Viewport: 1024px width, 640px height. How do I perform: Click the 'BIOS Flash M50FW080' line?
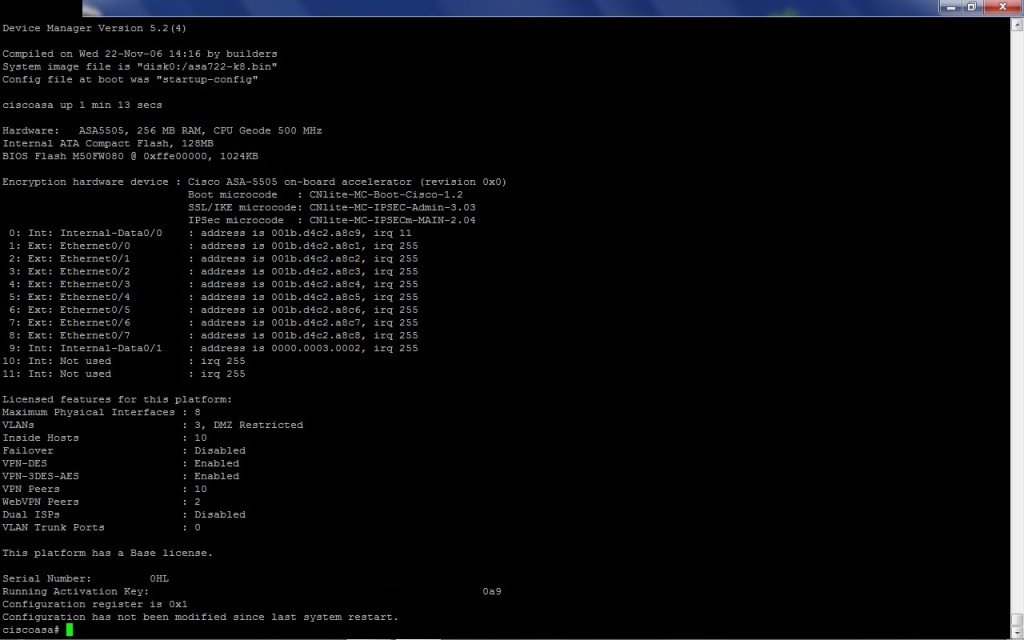click(x=130, y=156)
